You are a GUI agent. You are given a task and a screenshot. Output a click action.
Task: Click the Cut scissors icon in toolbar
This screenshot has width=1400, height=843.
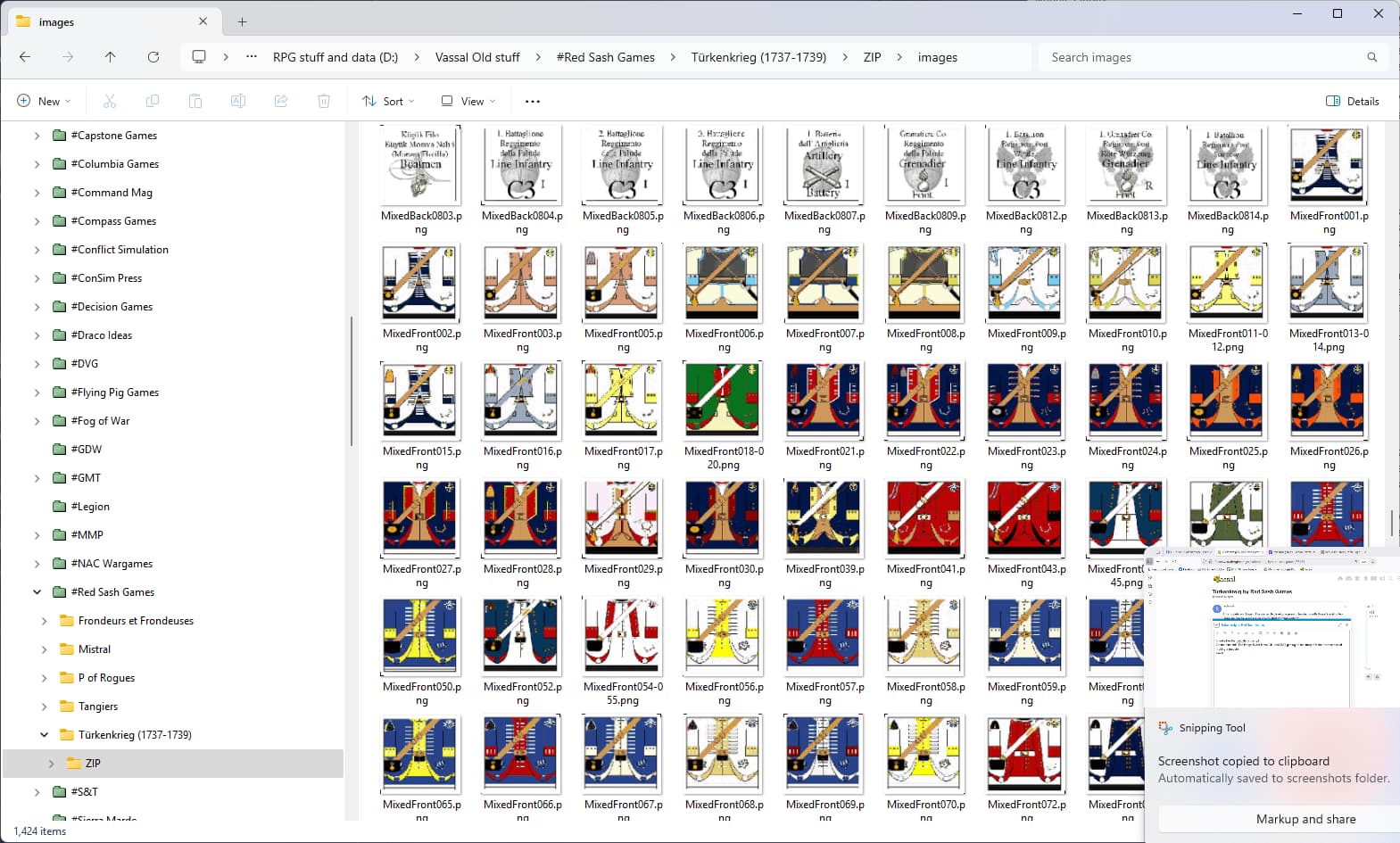pos(110,101)
